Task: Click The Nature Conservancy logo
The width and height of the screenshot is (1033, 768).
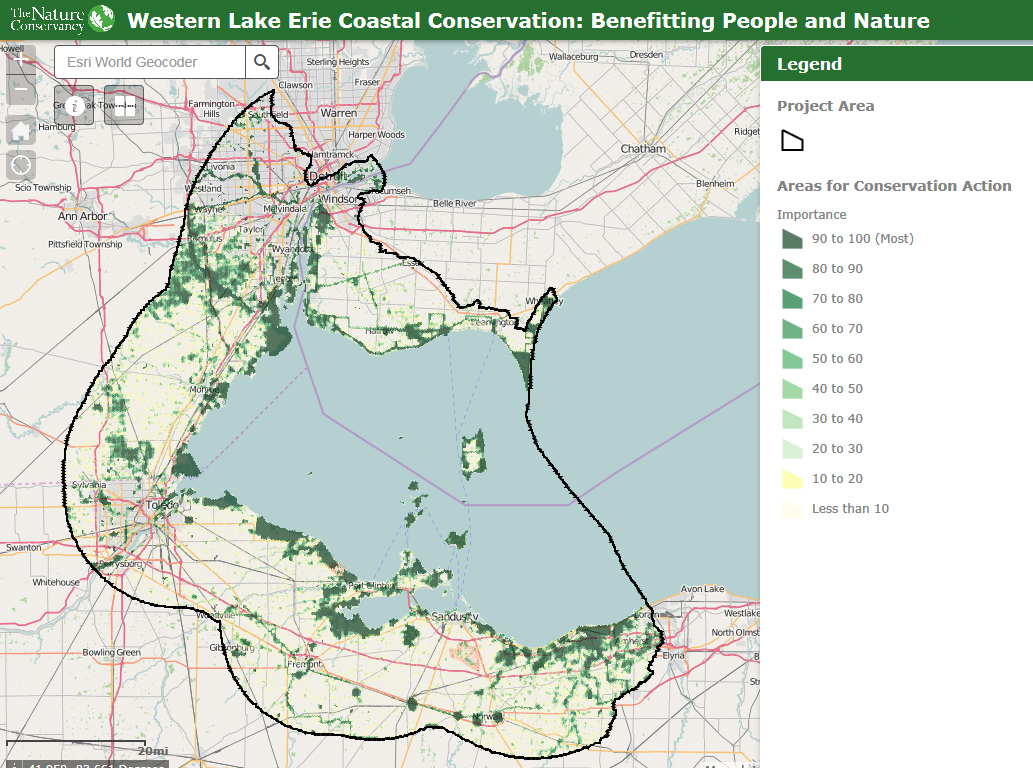Action: coord(62,19)
